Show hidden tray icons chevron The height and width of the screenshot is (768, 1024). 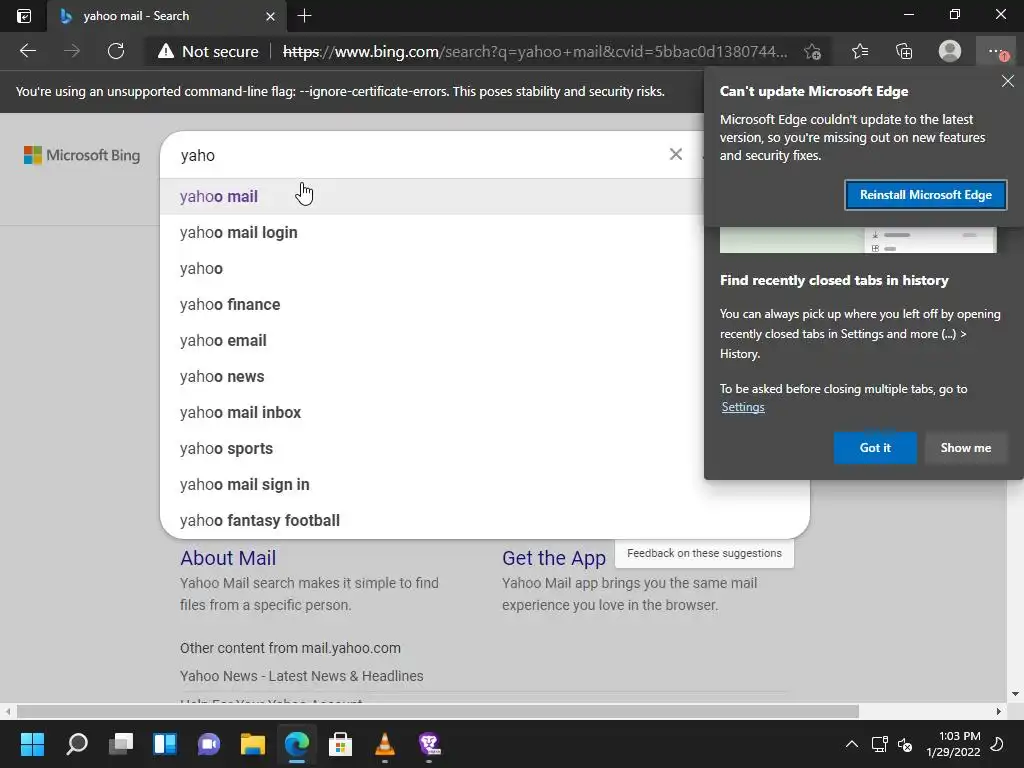852,744
